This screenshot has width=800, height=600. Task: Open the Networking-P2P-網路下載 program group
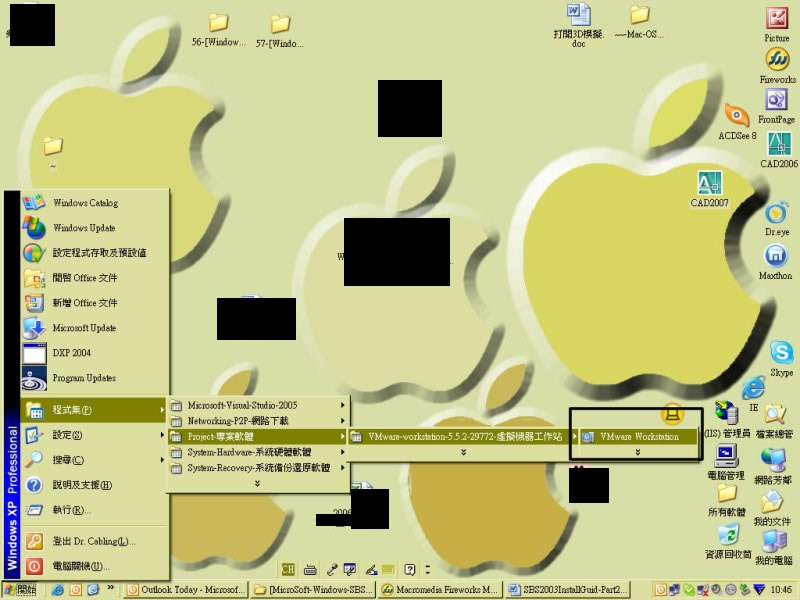tap(258, 421)
